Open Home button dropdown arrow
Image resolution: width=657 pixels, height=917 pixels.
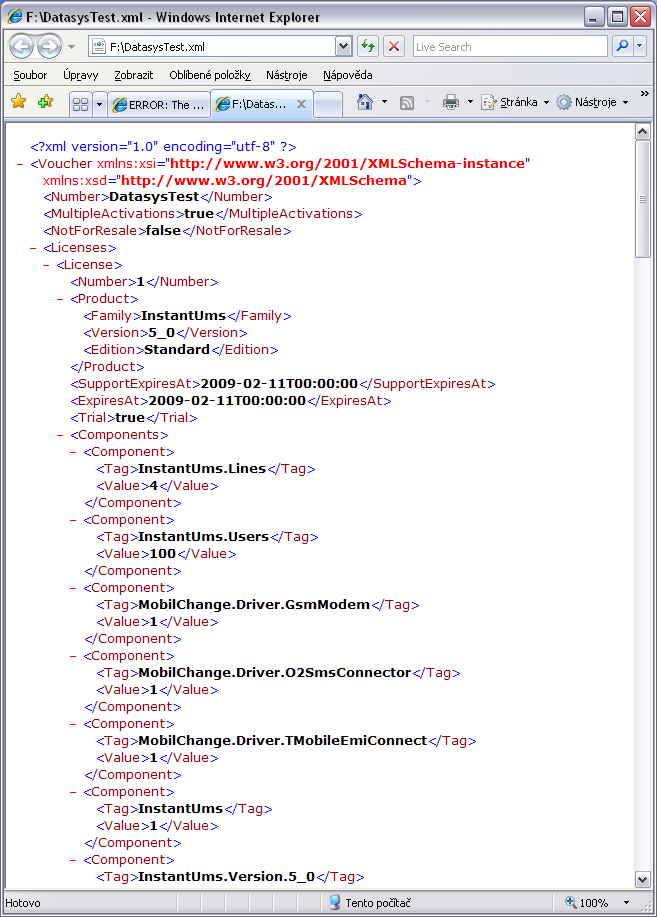(x=384, y=102)
